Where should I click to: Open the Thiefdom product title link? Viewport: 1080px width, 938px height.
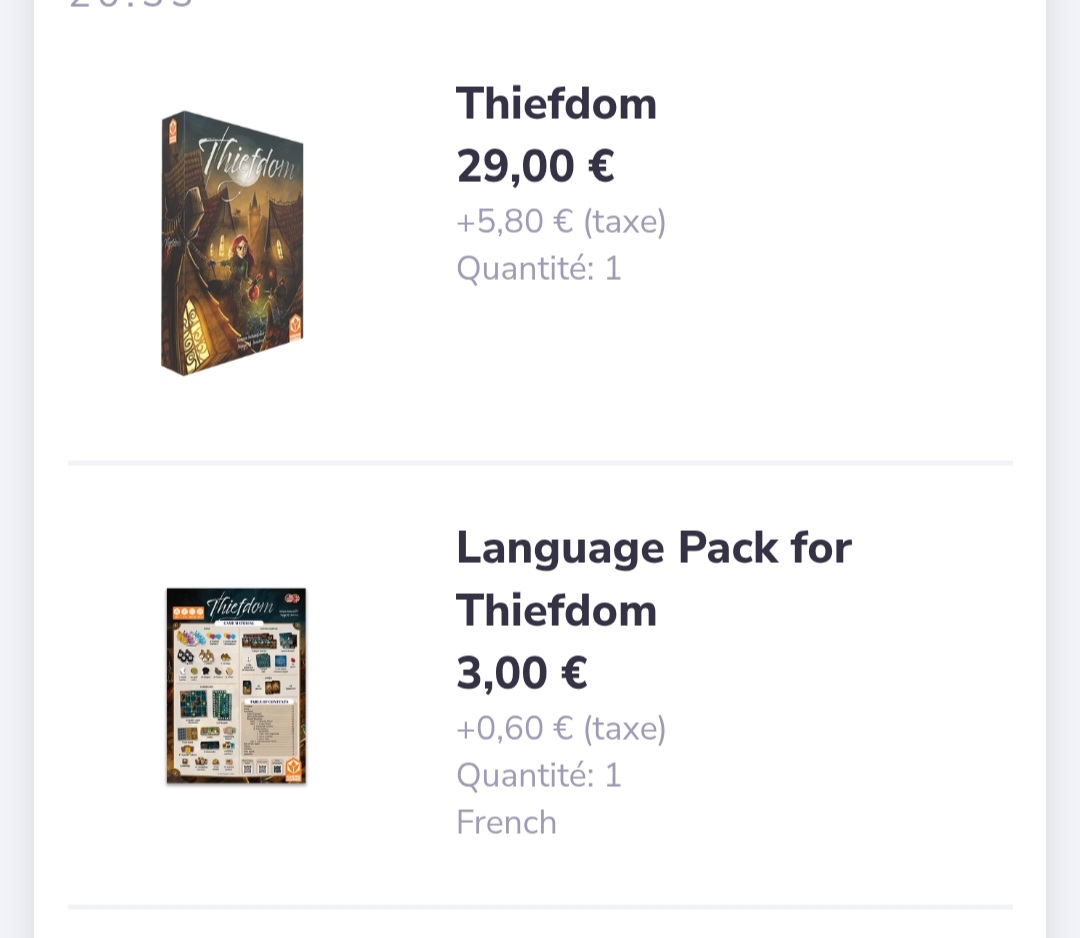(556, 104)
